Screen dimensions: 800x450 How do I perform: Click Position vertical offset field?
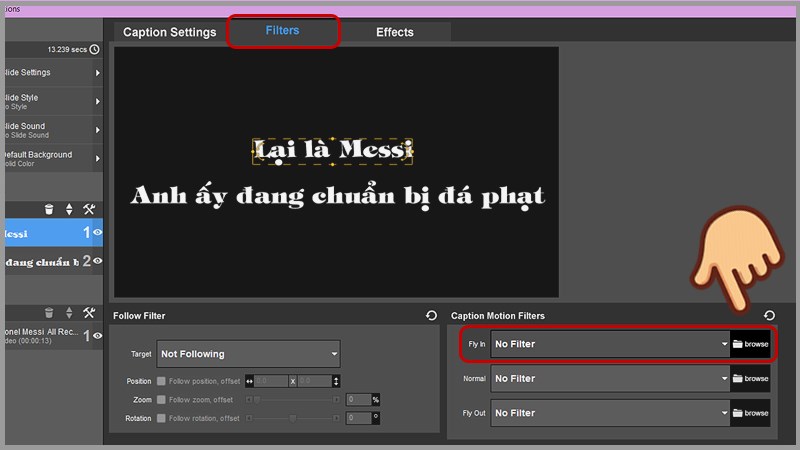tap(314, 381)
